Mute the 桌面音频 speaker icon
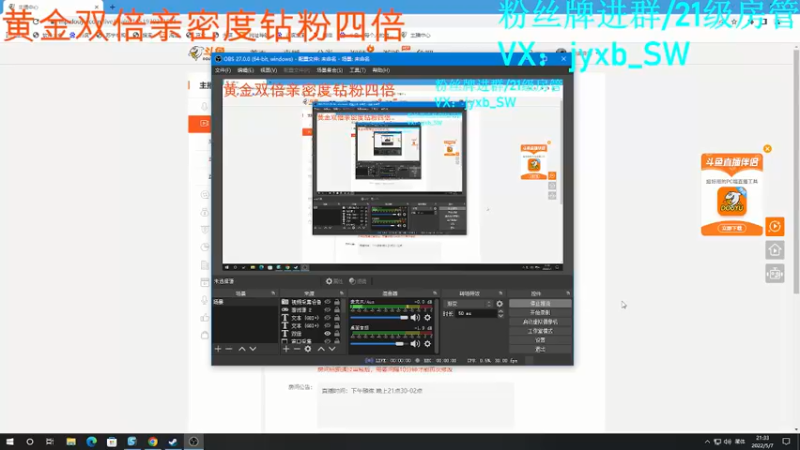This screenshot has width=800, height=450. tap(415, 344)
